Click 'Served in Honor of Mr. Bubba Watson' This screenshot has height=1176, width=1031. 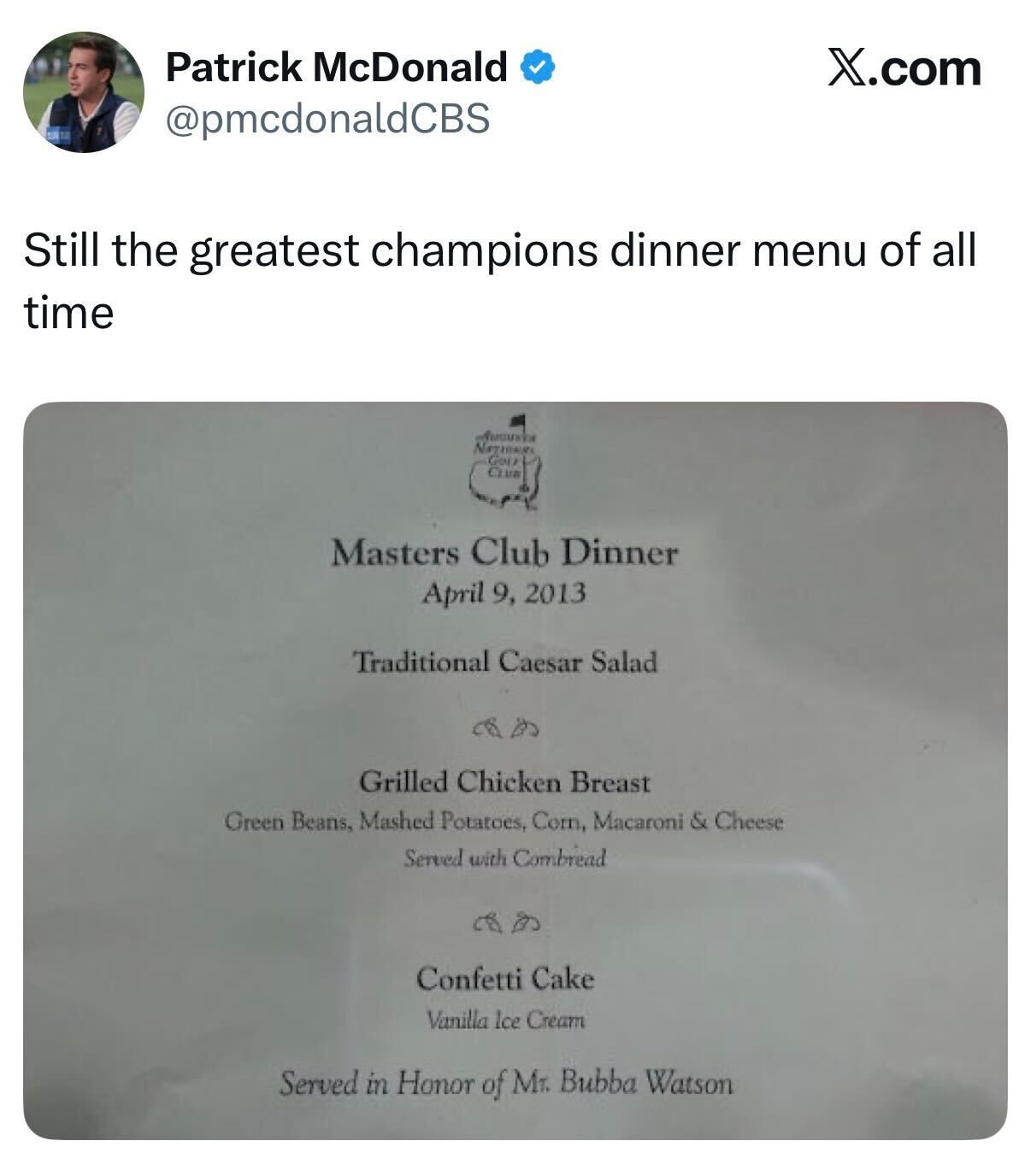506,1084
